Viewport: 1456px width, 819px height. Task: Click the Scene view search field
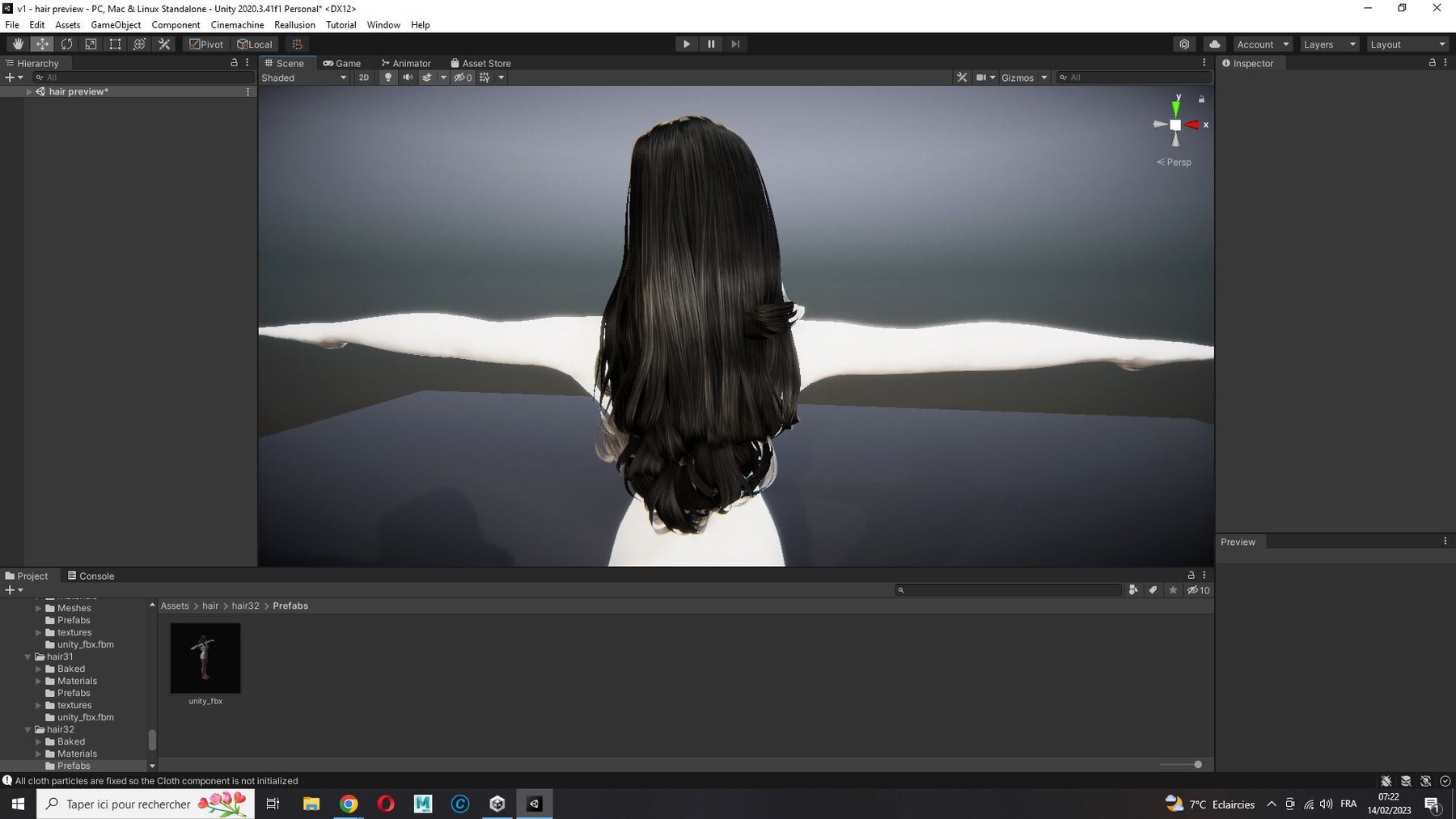pyautogui.click(x=1134, y=78)
